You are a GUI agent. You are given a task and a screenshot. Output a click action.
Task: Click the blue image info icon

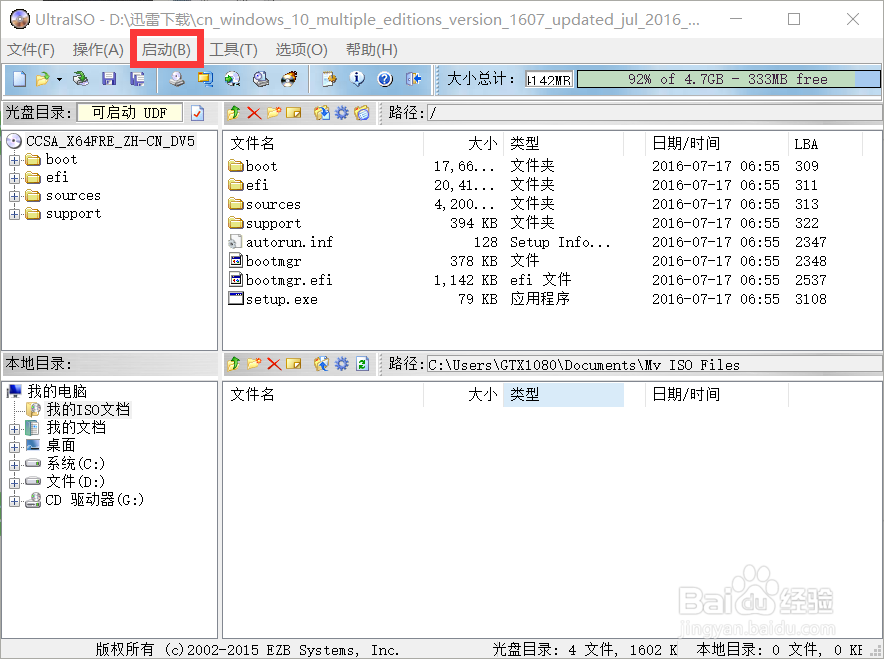point(357,79)
